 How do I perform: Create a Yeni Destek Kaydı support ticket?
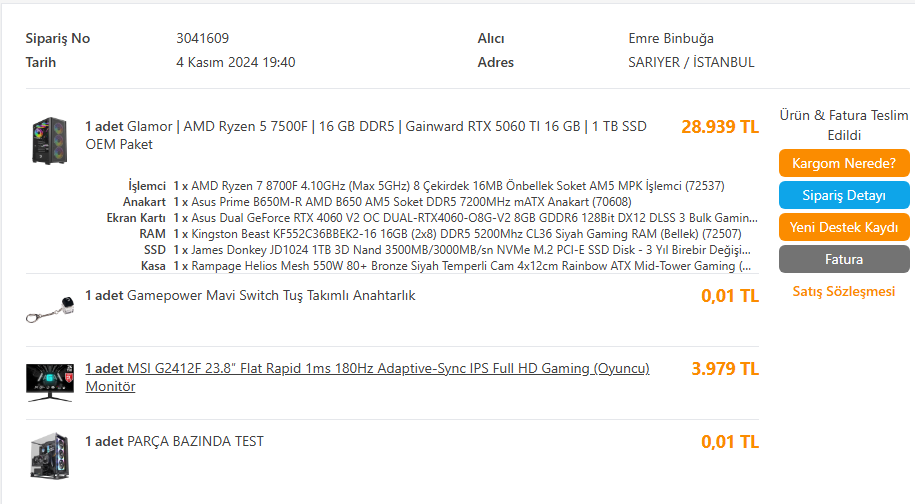click(844, 227)
